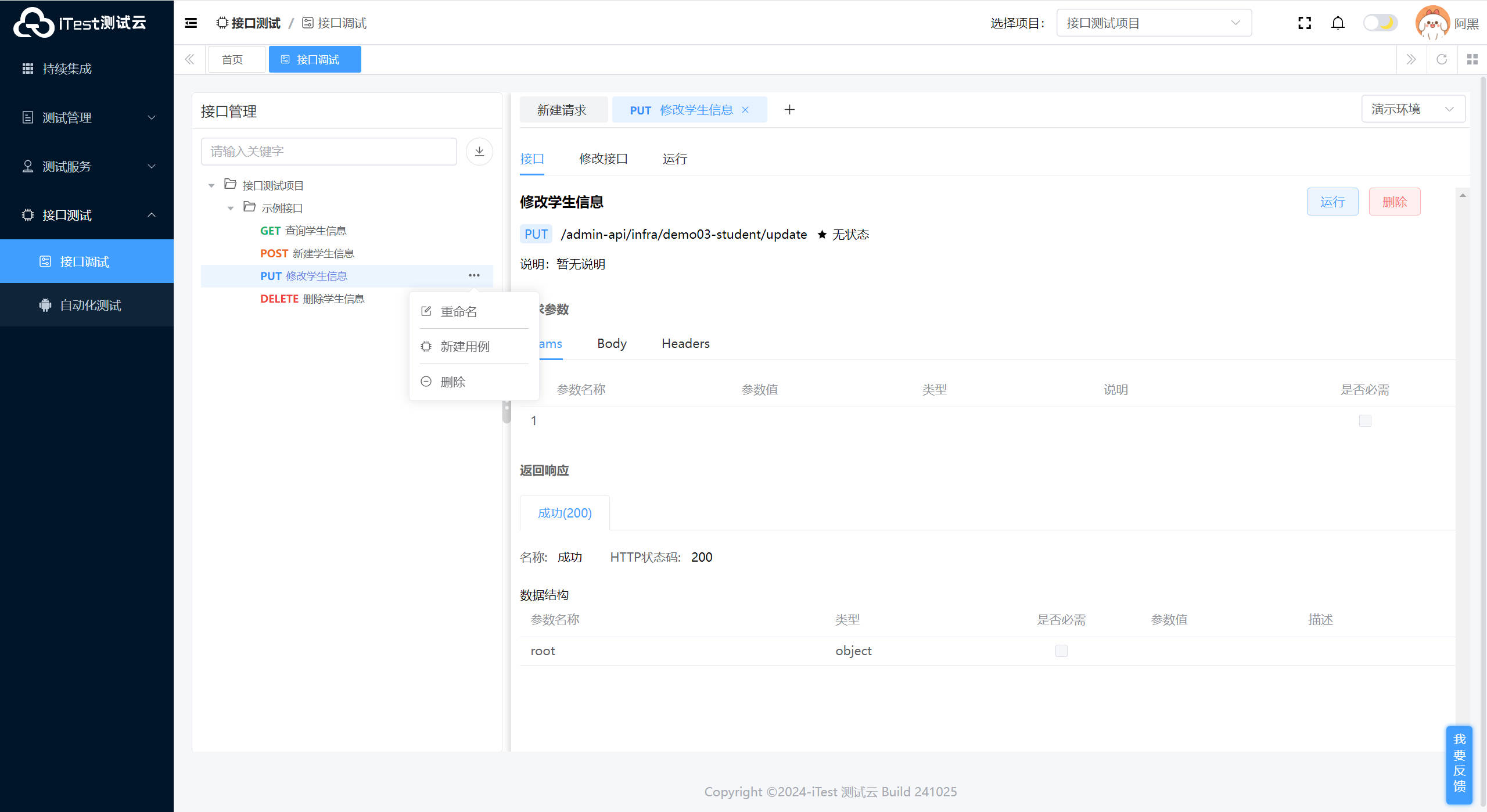Click the 请输入关键字 search field
Screen dimensions: 1487x812
[x=329, y=152]
